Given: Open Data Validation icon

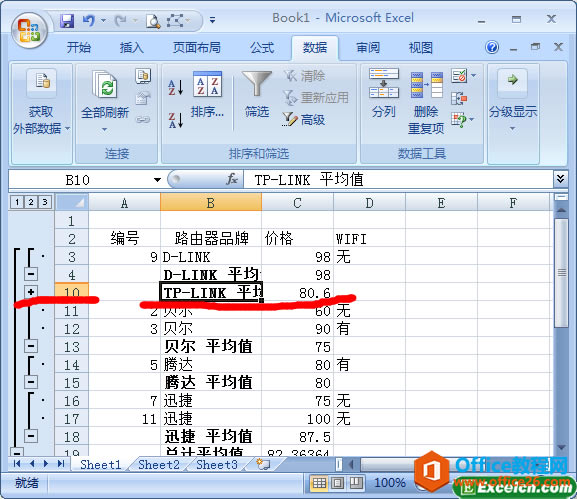Looking at the screenshot, I should (x=459, y=76).
